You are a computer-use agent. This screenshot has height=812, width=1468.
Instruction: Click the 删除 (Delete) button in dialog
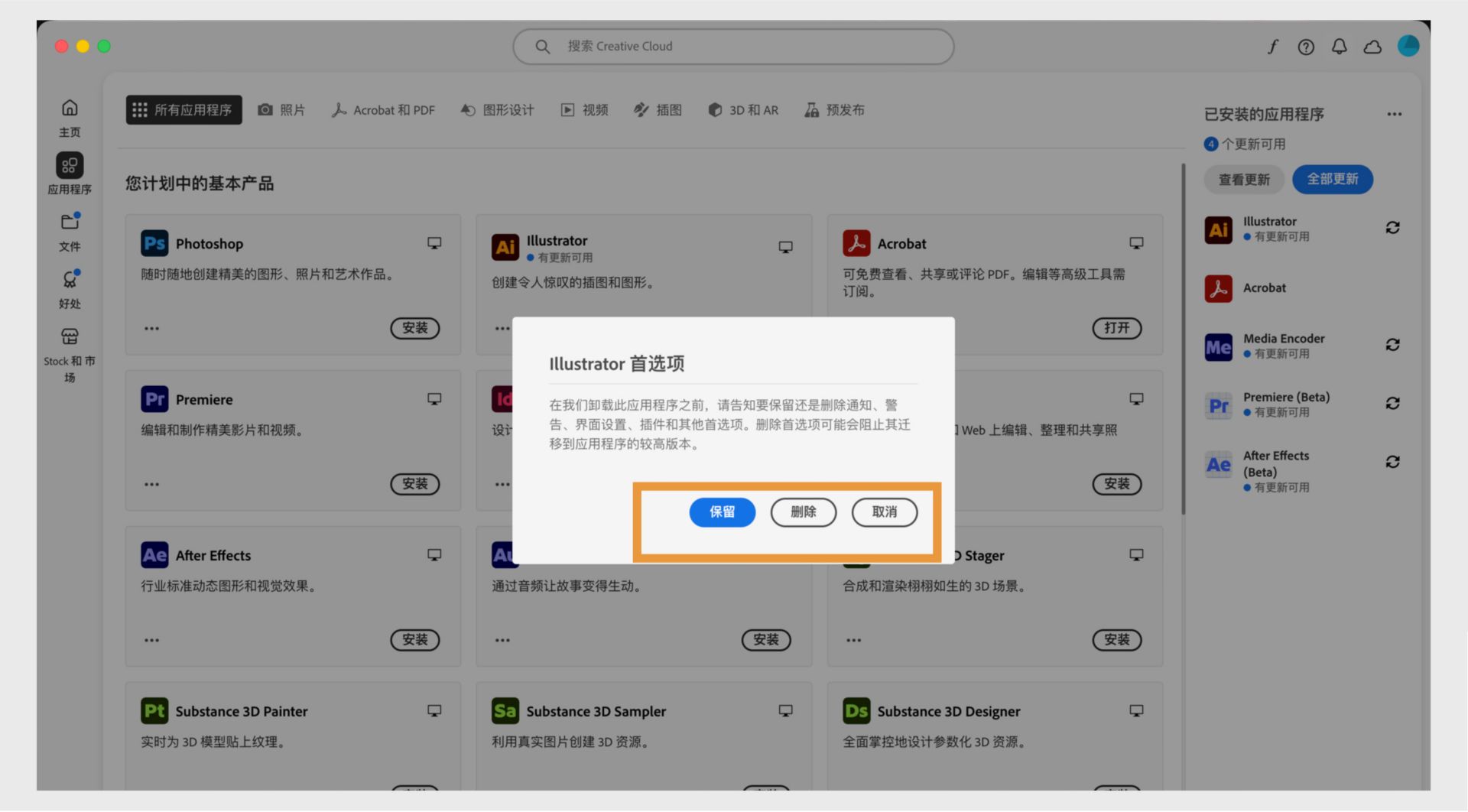point(803,512)
